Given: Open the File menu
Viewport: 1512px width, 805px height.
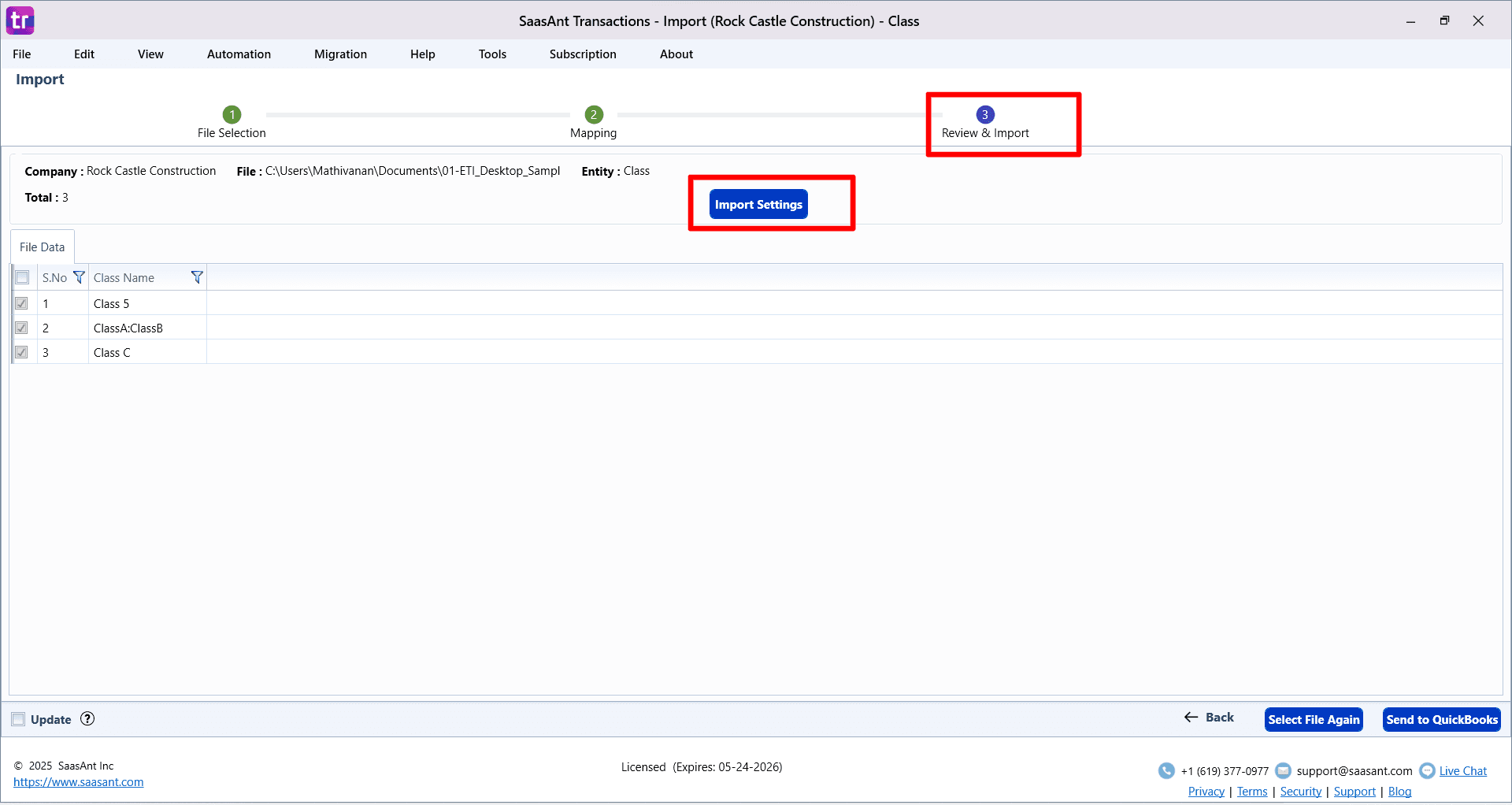Looking at the screenshot, I should tap(22, 54).
